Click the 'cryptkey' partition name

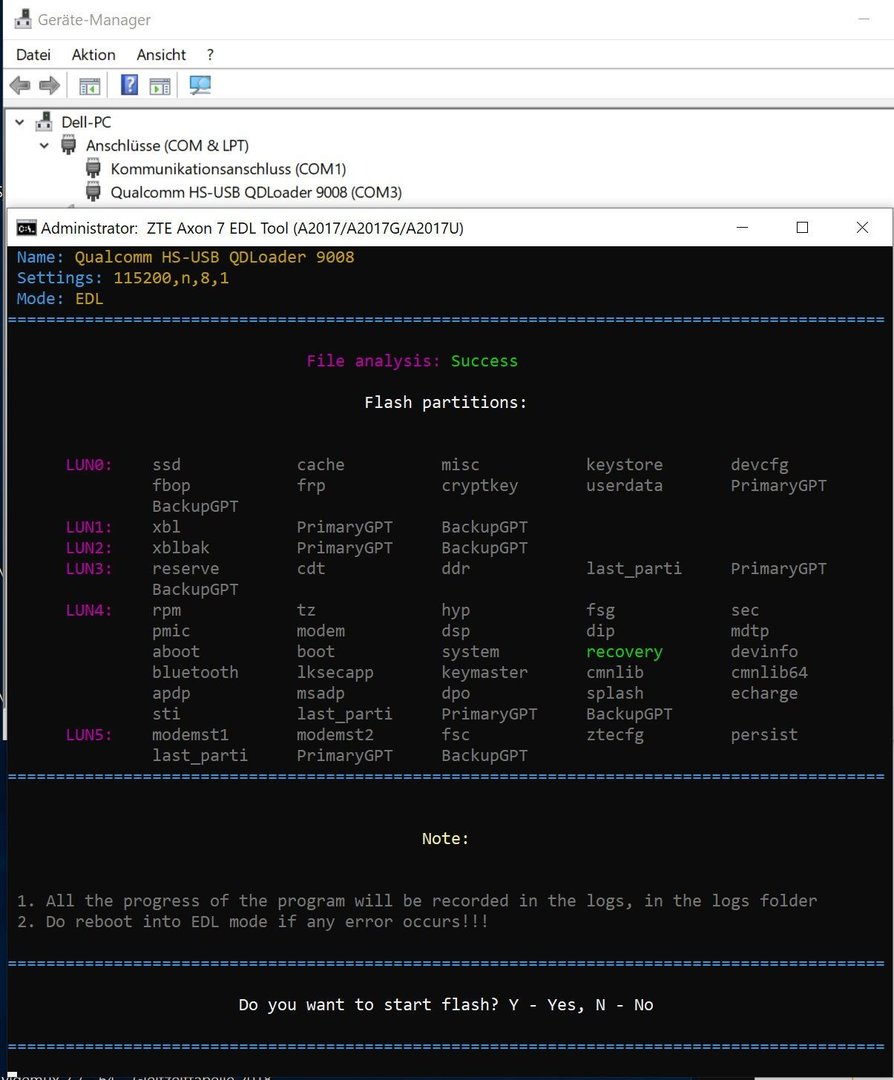480,486
